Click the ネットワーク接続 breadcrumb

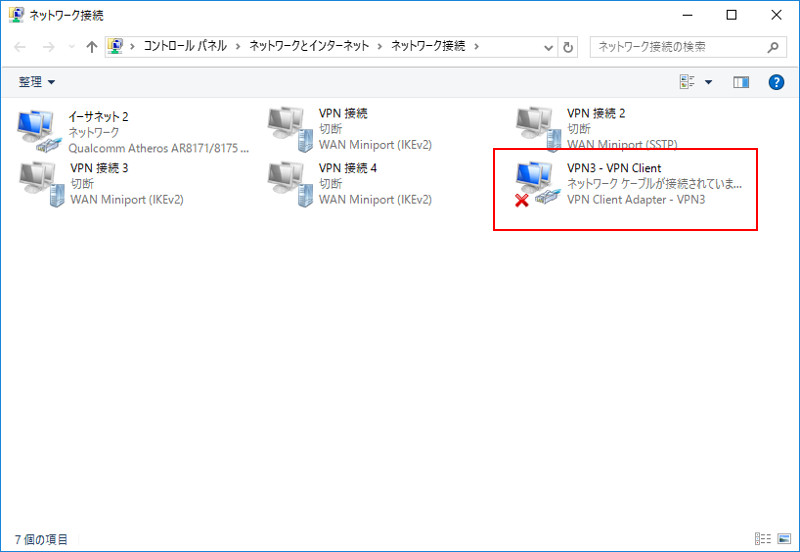tap(428, 46)
